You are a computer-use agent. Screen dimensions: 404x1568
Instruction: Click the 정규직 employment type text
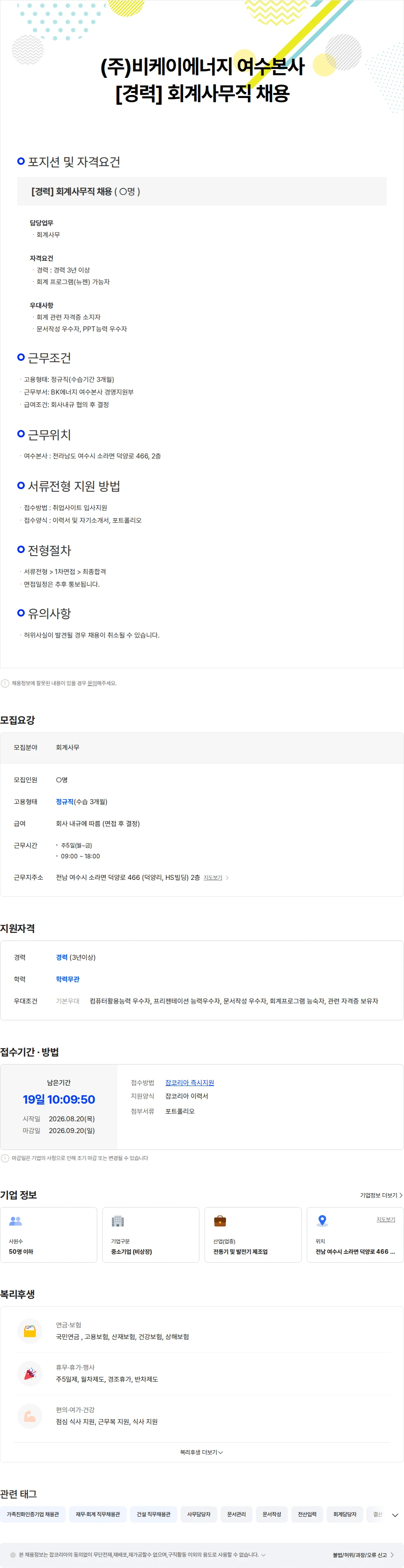pyautogui.click(x=64, y=802)
